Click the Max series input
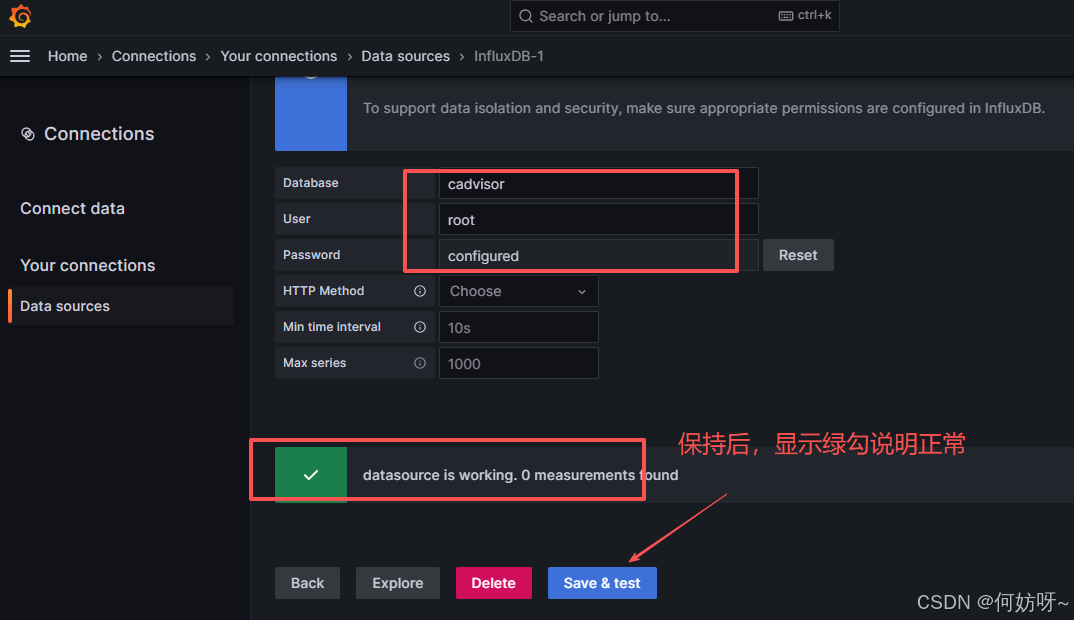1074x620 pixels. [519, 363]
